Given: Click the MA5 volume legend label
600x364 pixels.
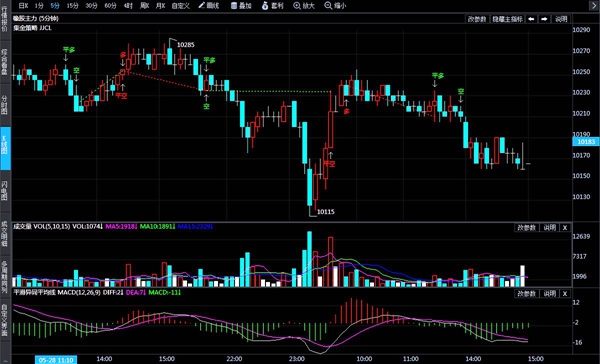Looking at the screenshot, I should (x=121, y=227).
